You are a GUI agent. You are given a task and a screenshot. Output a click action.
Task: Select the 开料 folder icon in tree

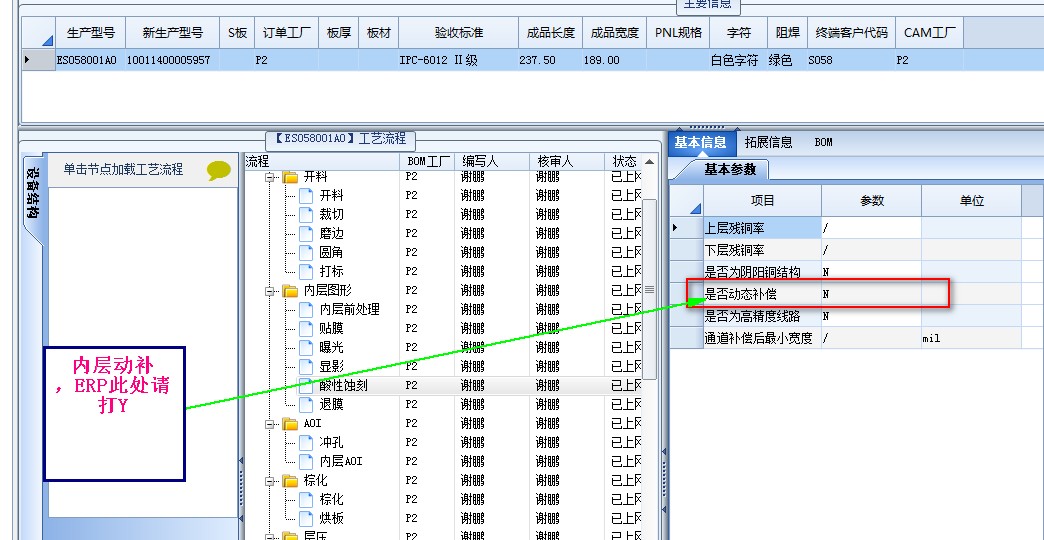[x=290, y=177]
